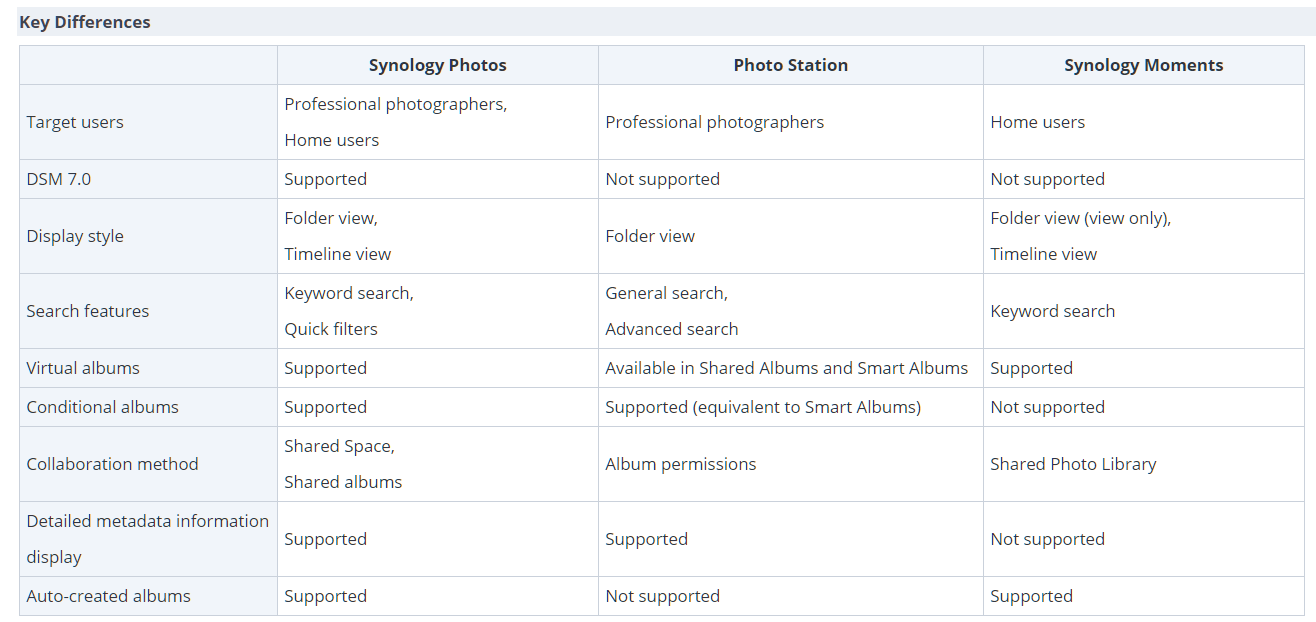Click the Target users row label

coord(75,122)
